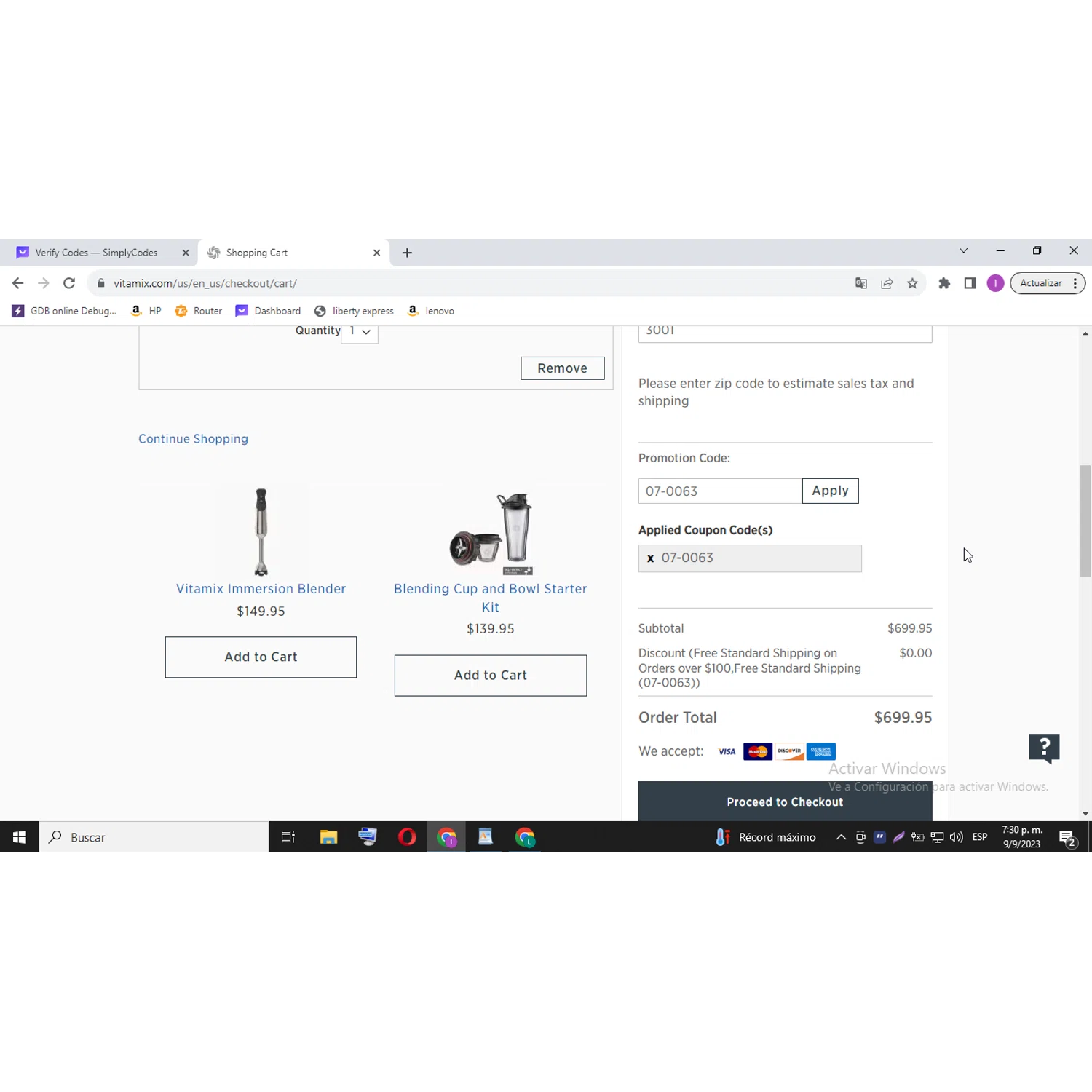Open the purple profile avatar
This screenshot has width=1092, height=1092.
[995, 283]
